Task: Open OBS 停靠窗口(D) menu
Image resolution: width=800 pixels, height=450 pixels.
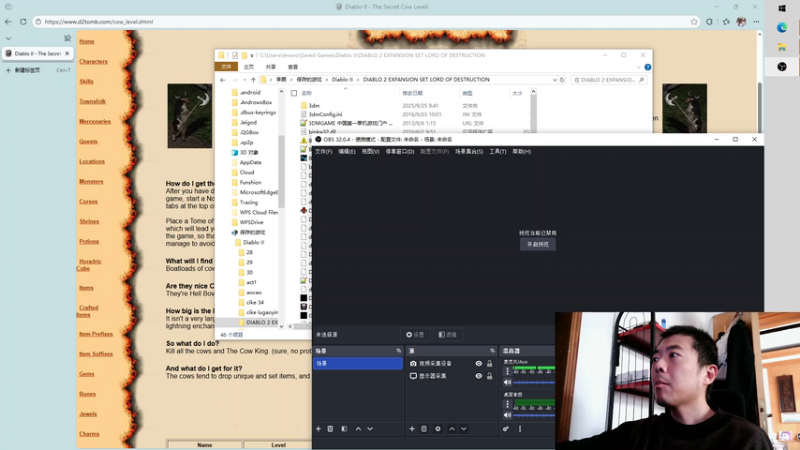Action: [x=399, y=152]
